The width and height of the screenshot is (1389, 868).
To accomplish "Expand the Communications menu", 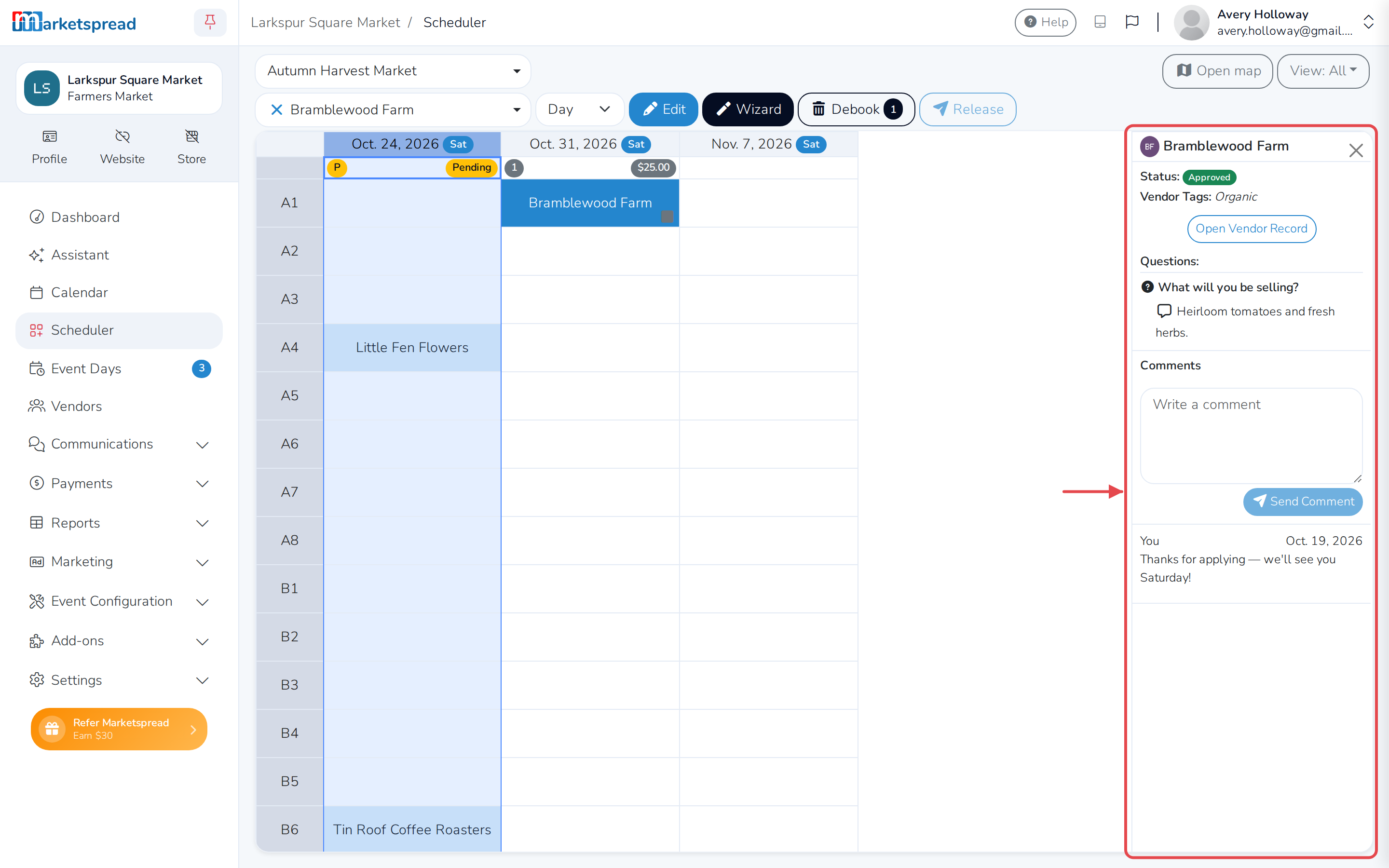I will 119,444.
